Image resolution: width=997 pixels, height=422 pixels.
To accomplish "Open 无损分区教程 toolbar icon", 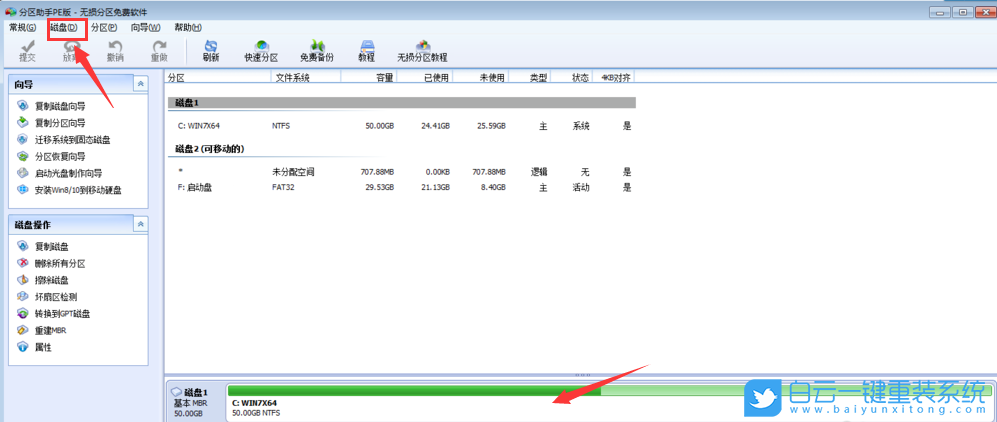I will [422, 50].
